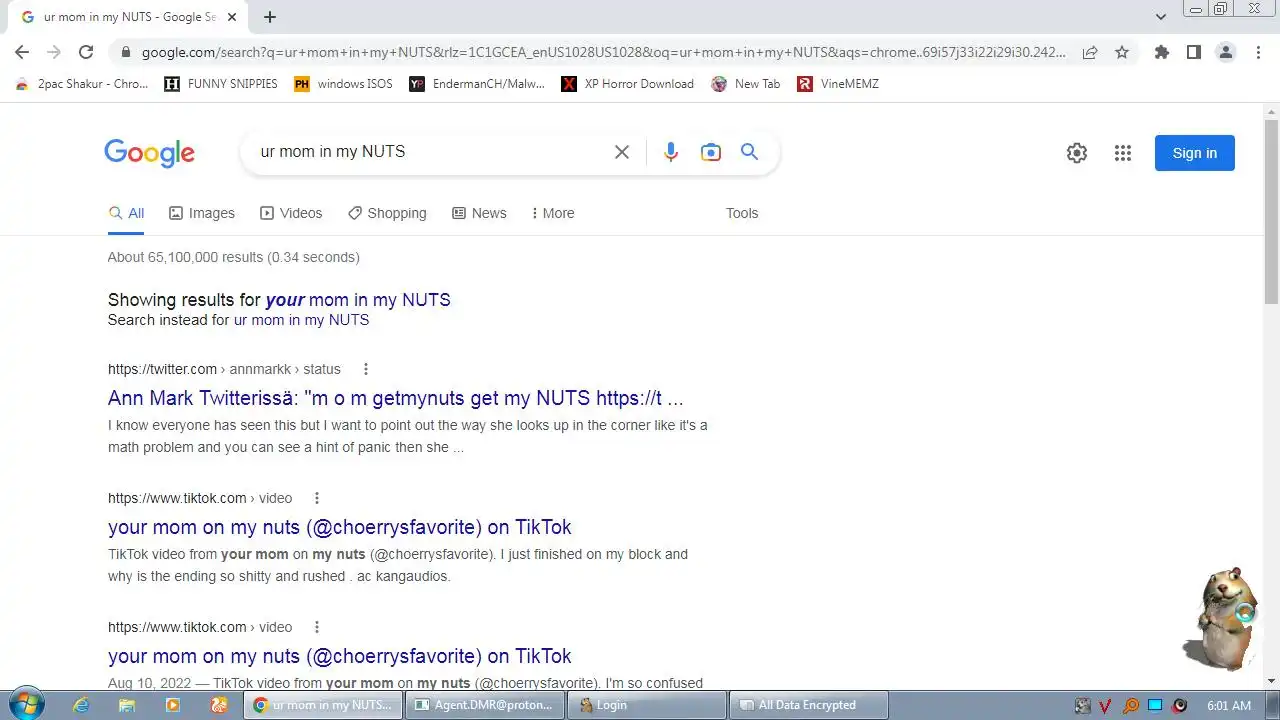Screen dimensions: 1280x720
Task: Open EndermanCH/Malw... bookmark
Action: [x=478, y=84]
